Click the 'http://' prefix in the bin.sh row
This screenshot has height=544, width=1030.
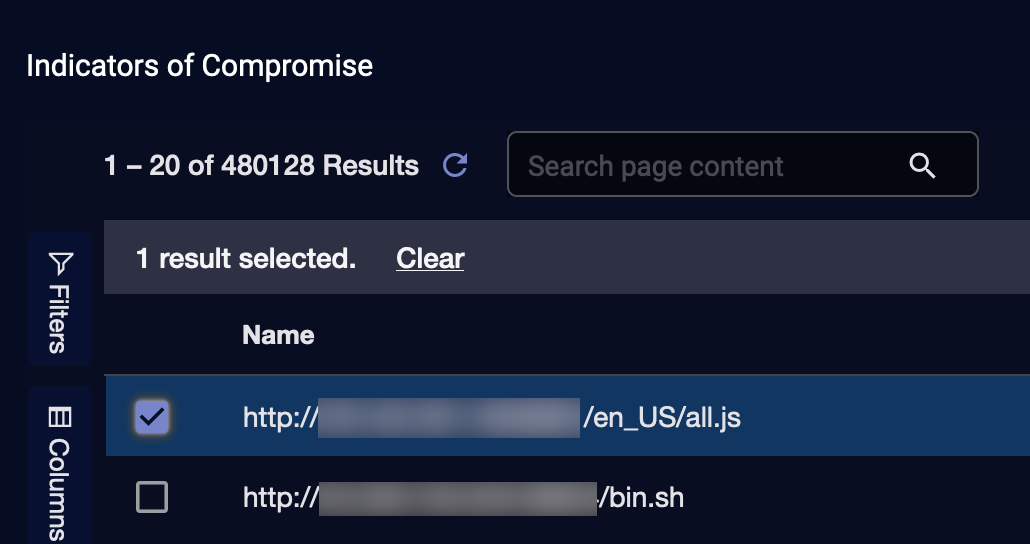pos(280,497)
